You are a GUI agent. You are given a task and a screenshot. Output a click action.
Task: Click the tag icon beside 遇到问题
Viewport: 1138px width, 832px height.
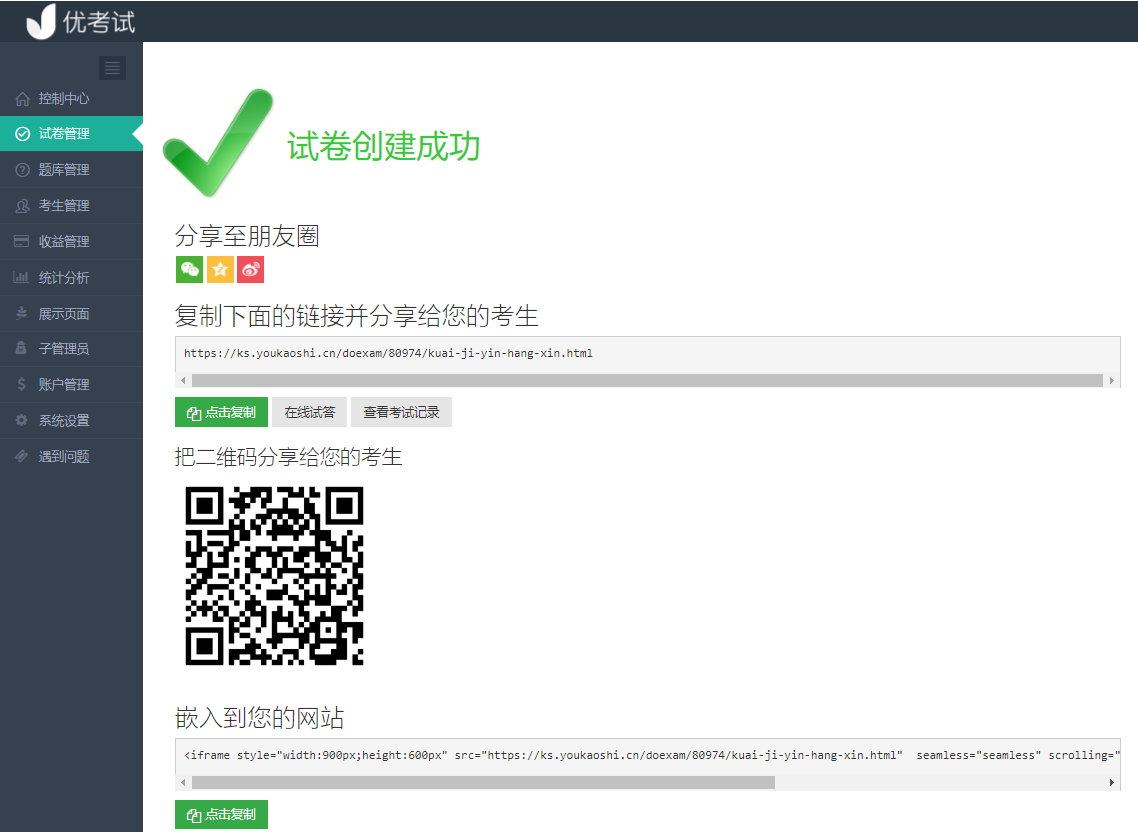click(22, 456)
